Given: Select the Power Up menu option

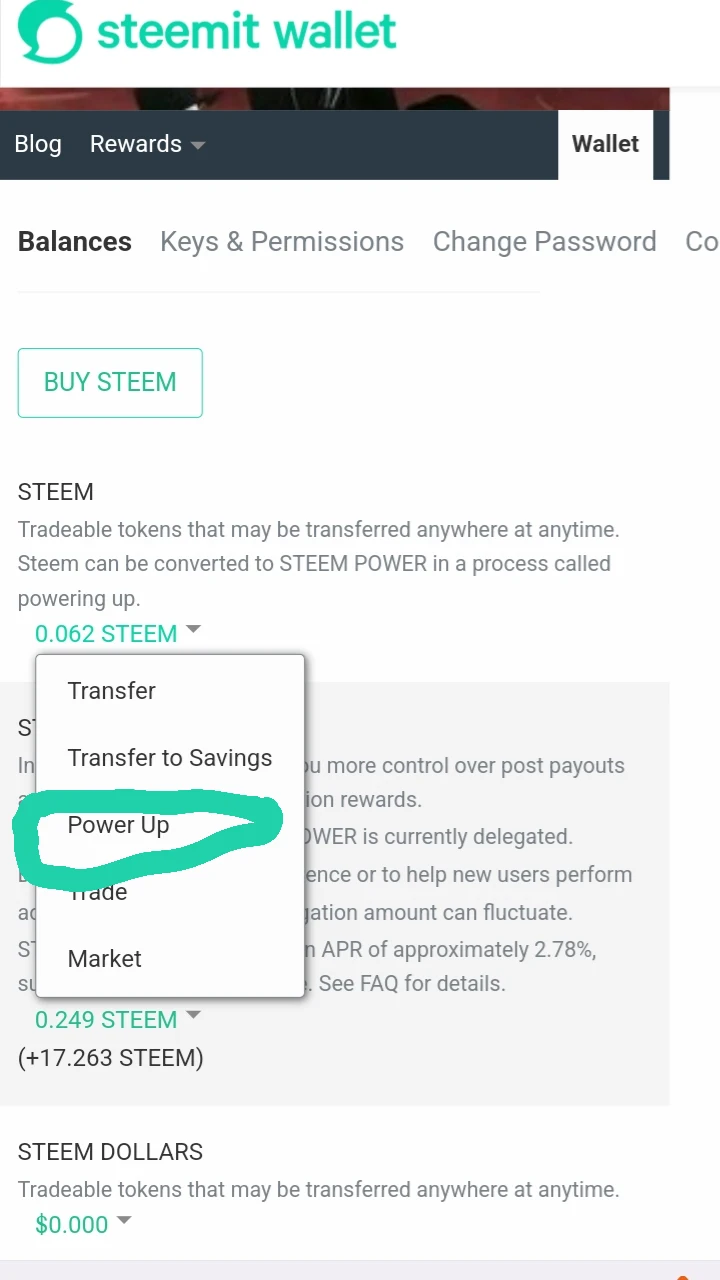Looking at the screenshot, I should coord(118,825).
